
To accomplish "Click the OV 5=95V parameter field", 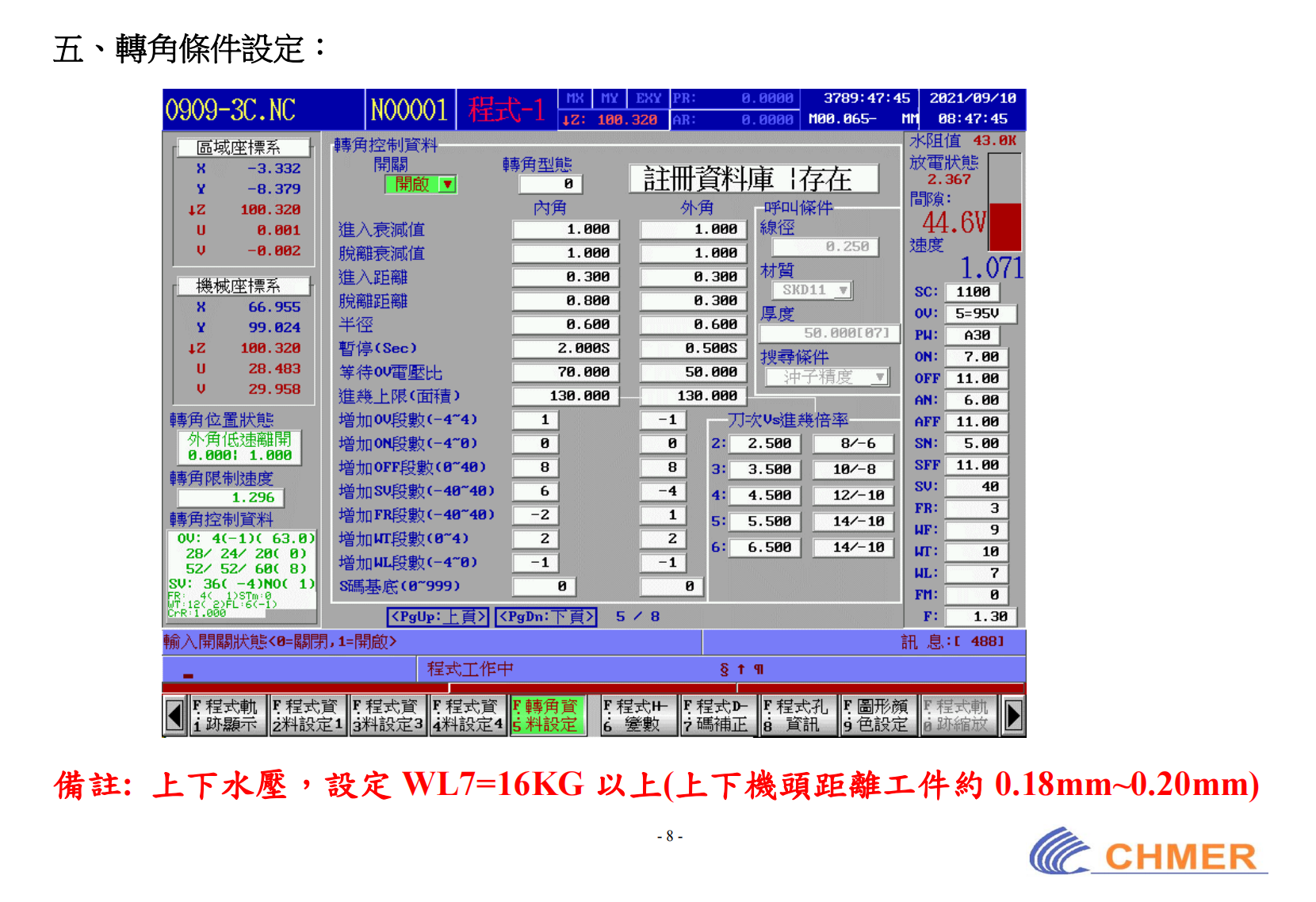I will (981, 314).
